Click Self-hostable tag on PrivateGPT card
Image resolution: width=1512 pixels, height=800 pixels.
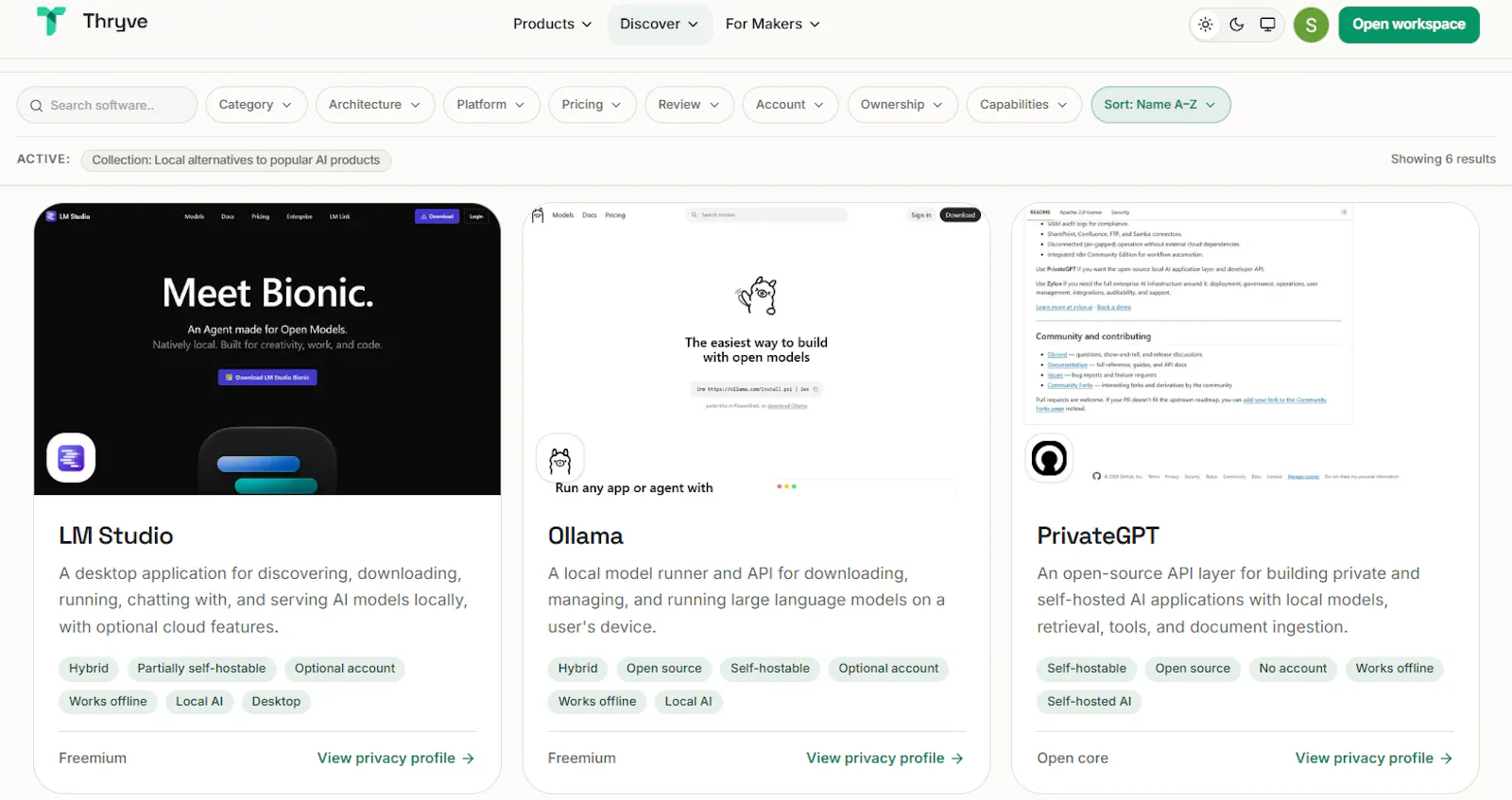click(1087, 669)
